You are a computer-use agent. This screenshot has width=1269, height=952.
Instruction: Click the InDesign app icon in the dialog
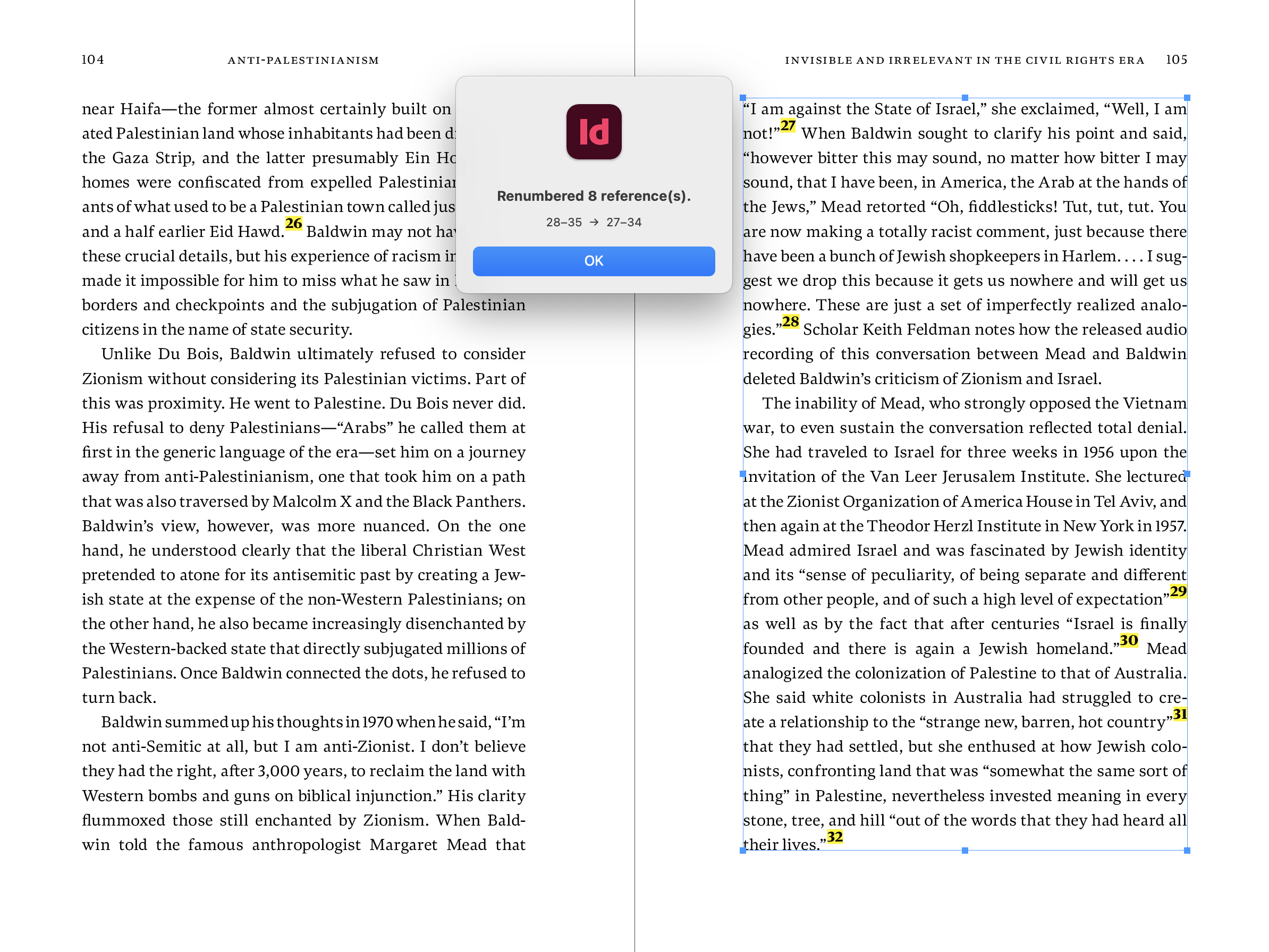point(593,131)
